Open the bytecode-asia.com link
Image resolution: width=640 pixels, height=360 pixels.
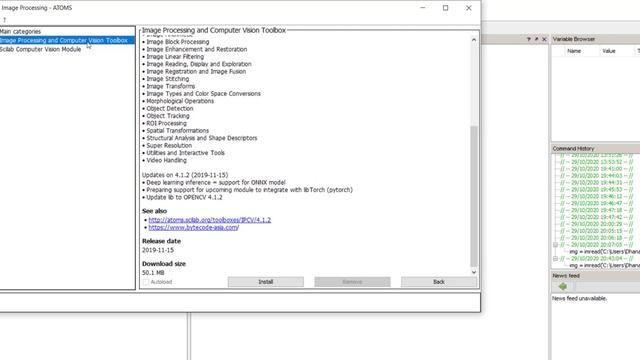[193, 227]
